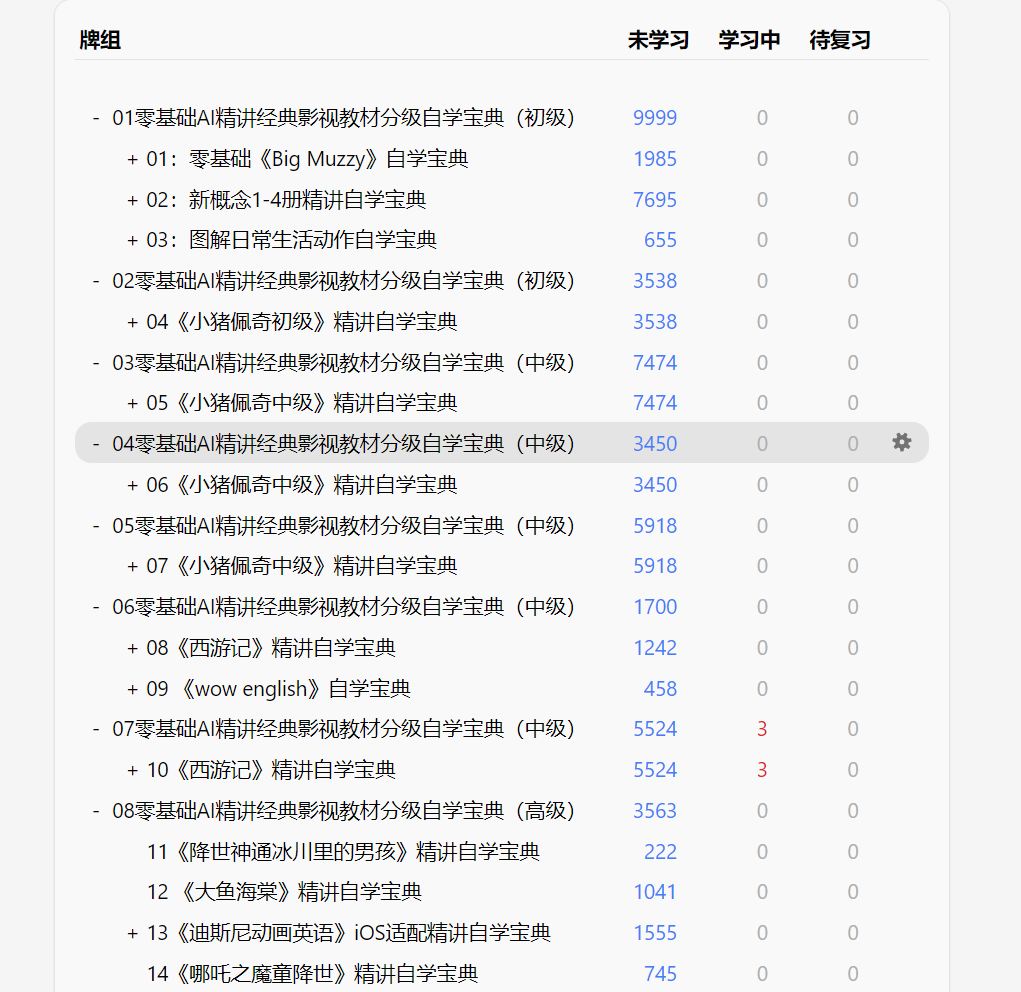The image size is (1021, 992).
Task: Open deck 08《西游记》精讲自学宝典
Action: [271, 648]
